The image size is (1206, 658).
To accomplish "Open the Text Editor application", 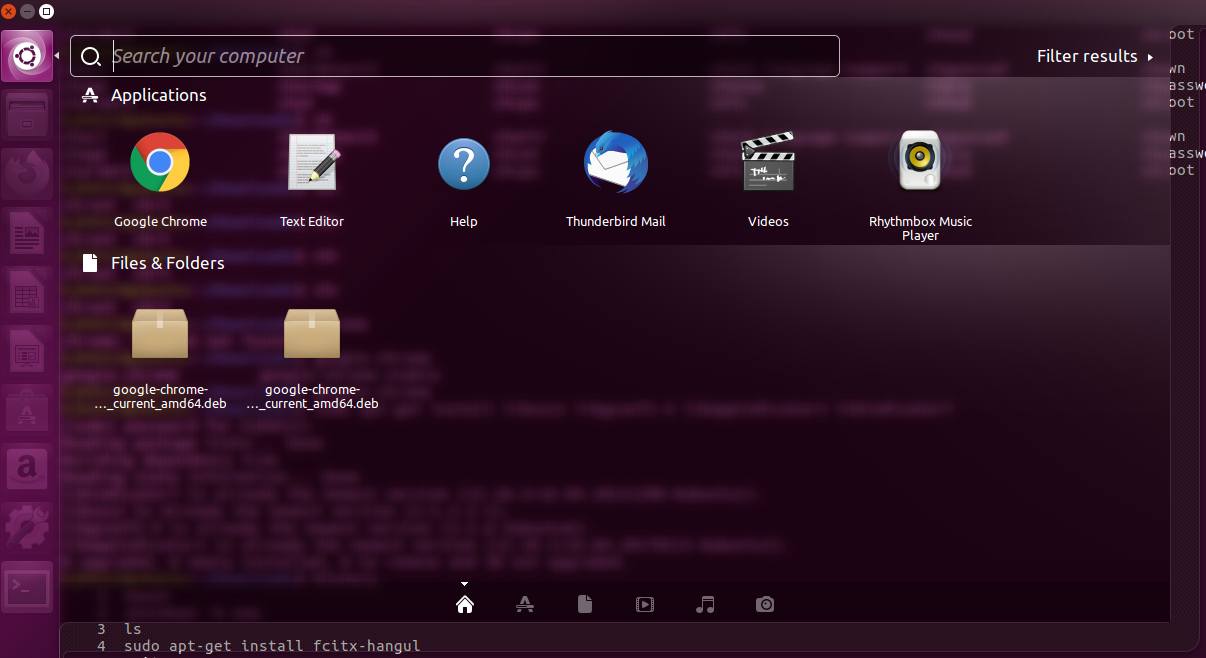I will pyautogui.click(x=312, y=180).
